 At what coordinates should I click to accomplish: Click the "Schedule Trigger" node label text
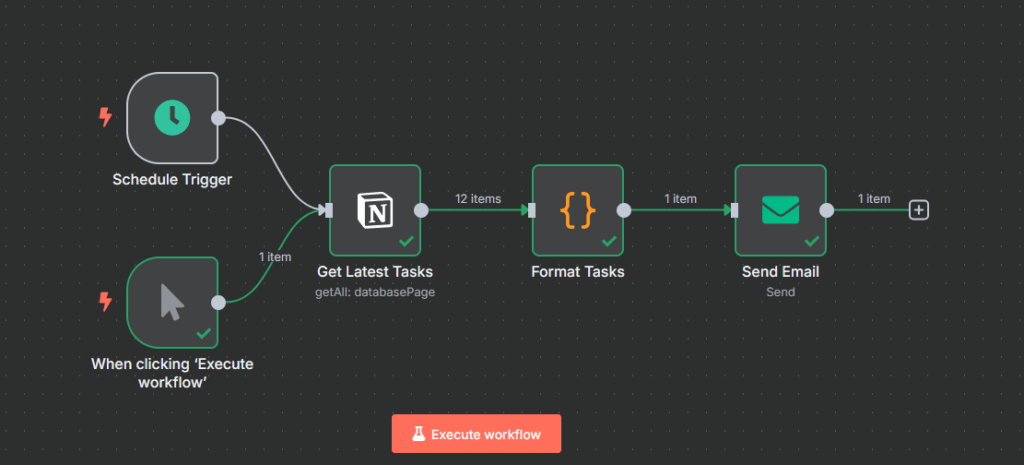pos(172,180)
